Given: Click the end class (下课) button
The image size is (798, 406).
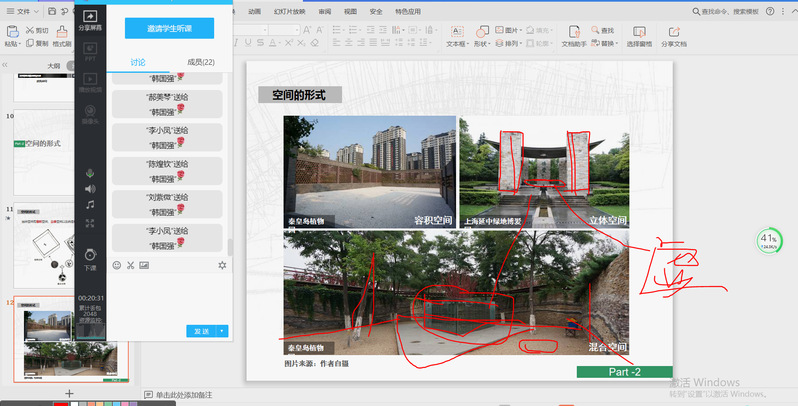Looking at the screenshot, I should click(90, 257).
